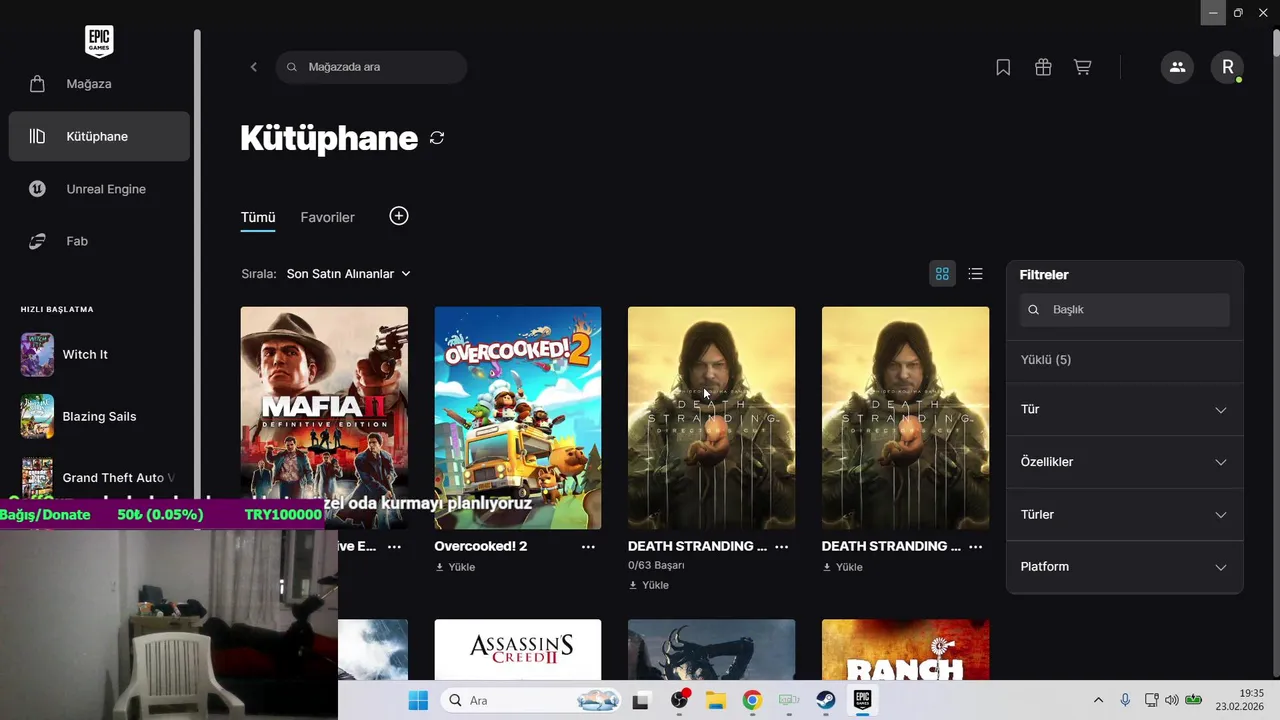This screenshot has height=720, width=1280.
Task: Click Epic Games Launcher taskbar icon
Action: (x=863, y=700)
